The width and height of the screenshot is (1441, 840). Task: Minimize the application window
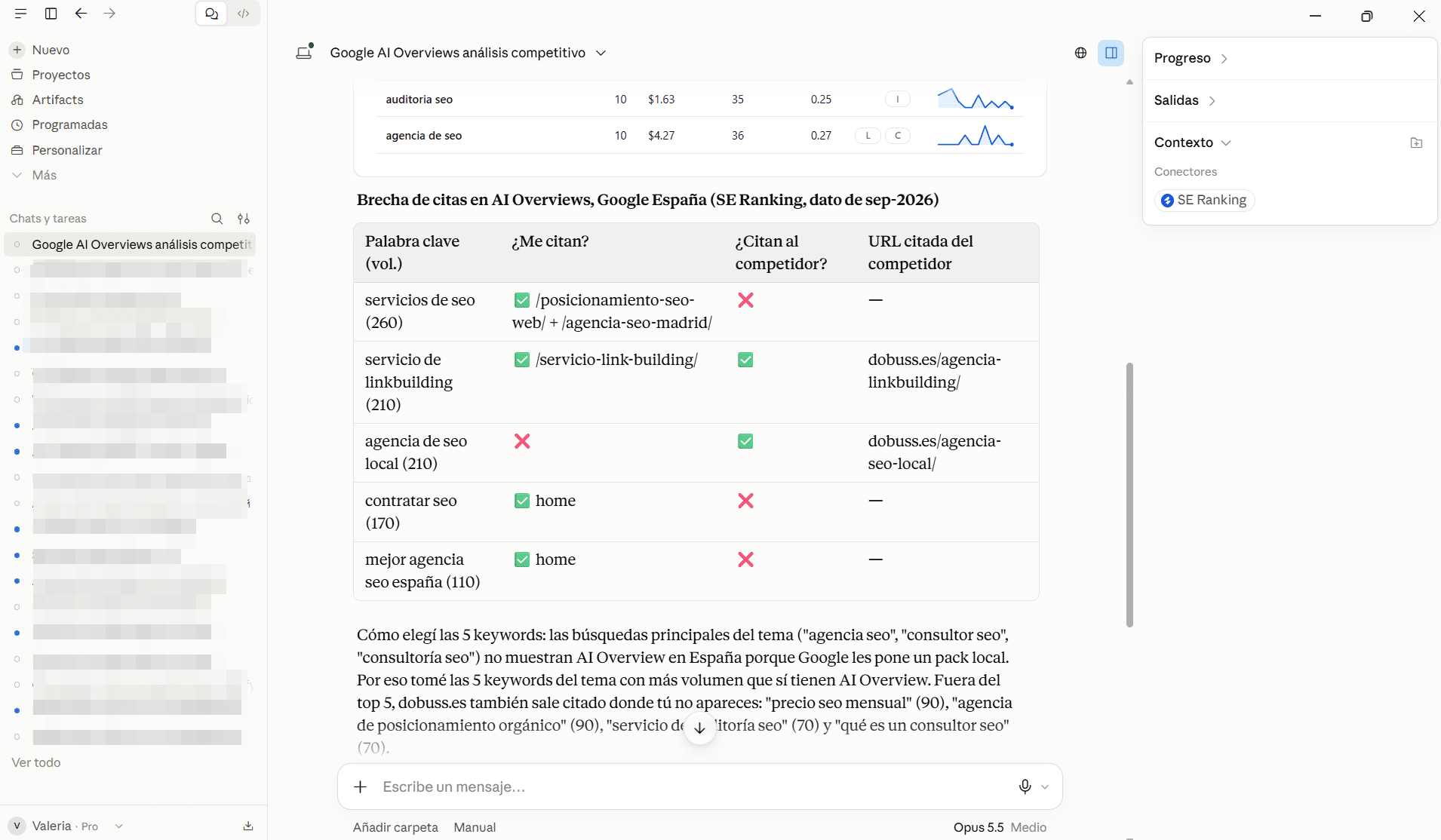click(1315, 16)
